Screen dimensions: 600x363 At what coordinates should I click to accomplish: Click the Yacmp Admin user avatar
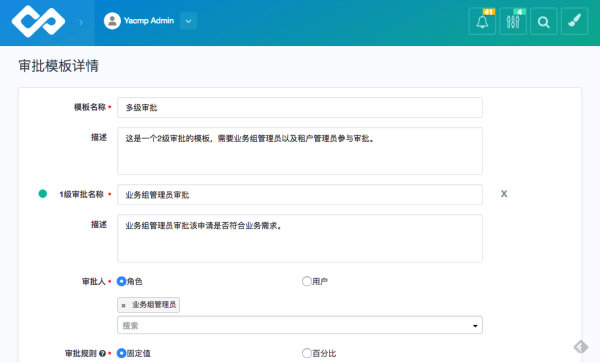click(112, 21)
